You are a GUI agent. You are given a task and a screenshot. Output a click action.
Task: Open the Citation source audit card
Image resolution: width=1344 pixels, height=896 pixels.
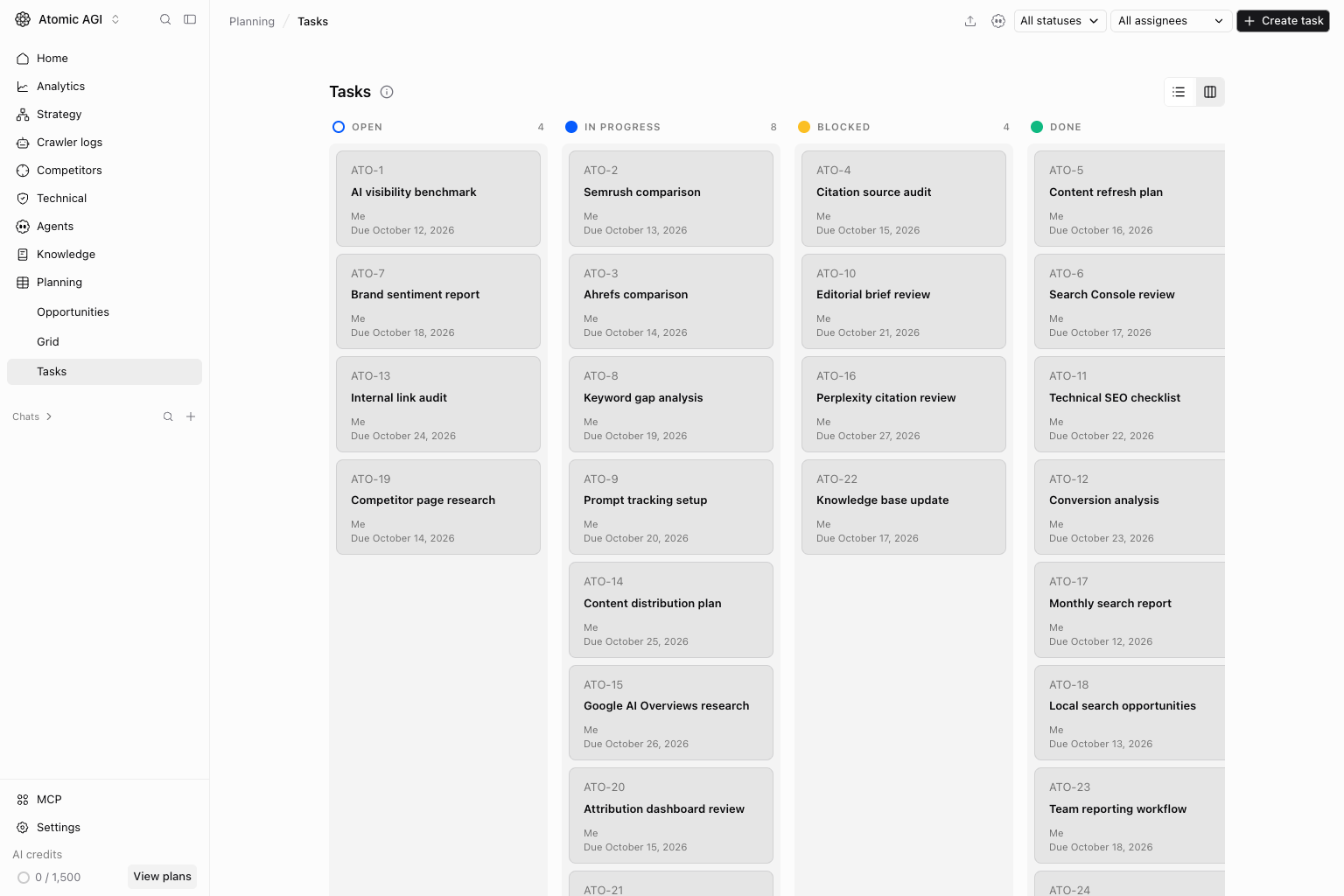tap(904, 199)
